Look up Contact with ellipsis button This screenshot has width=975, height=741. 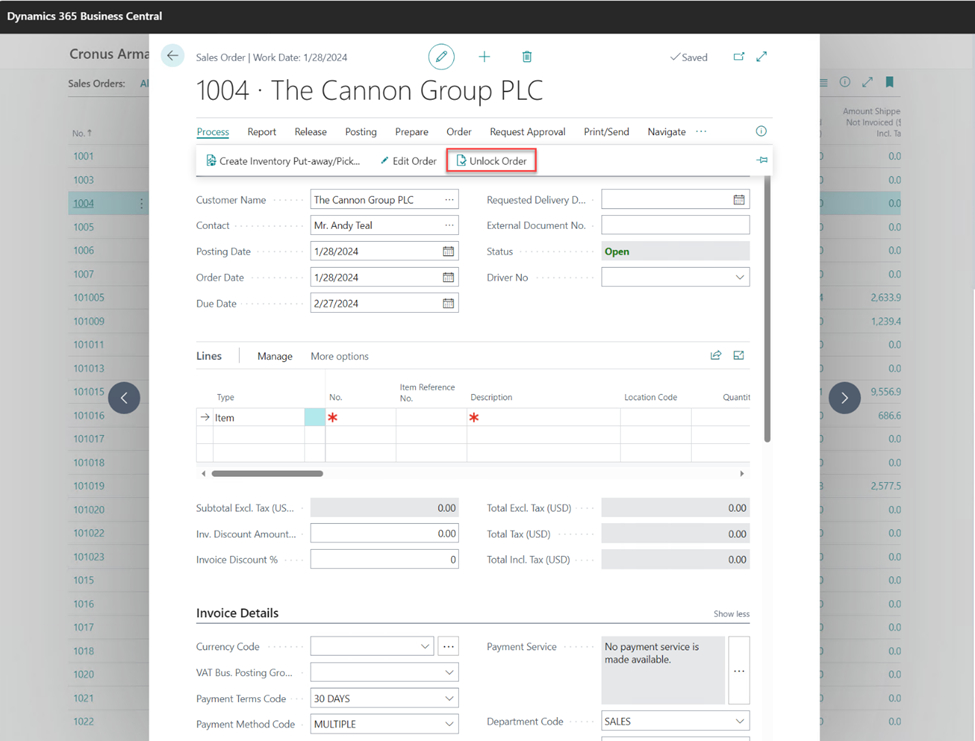[x=449, y=225]
